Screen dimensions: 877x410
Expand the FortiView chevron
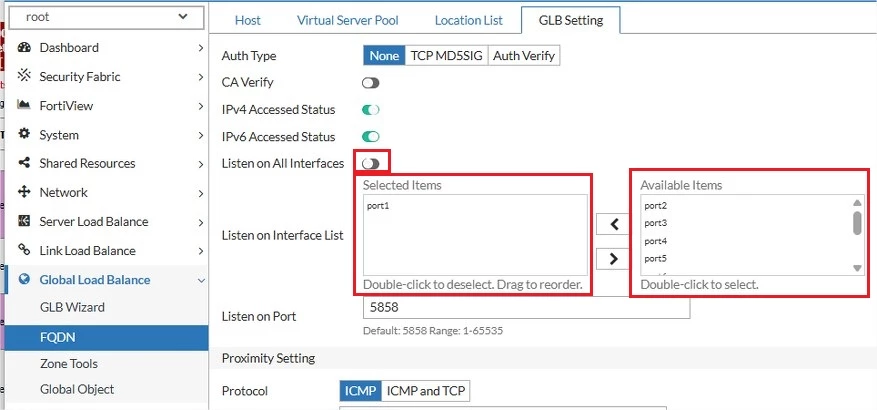[201, 106]
